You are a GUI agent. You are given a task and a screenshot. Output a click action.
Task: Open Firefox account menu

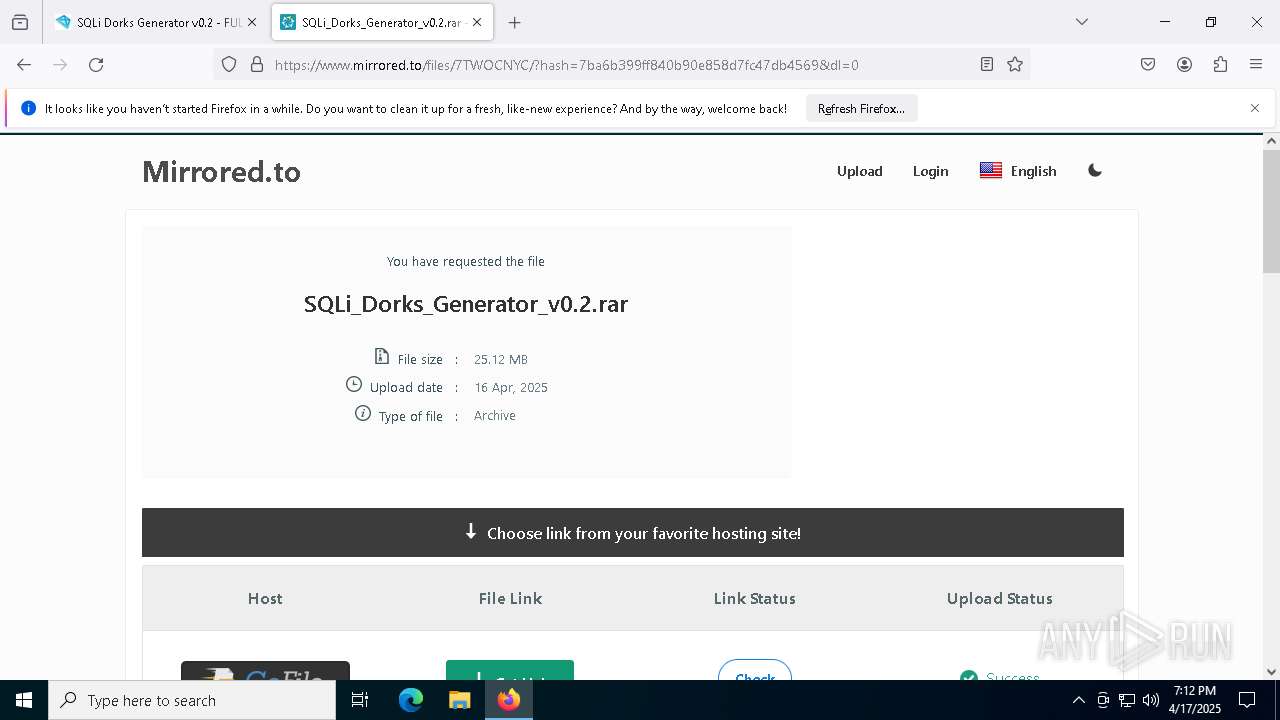pos(1184,65)
